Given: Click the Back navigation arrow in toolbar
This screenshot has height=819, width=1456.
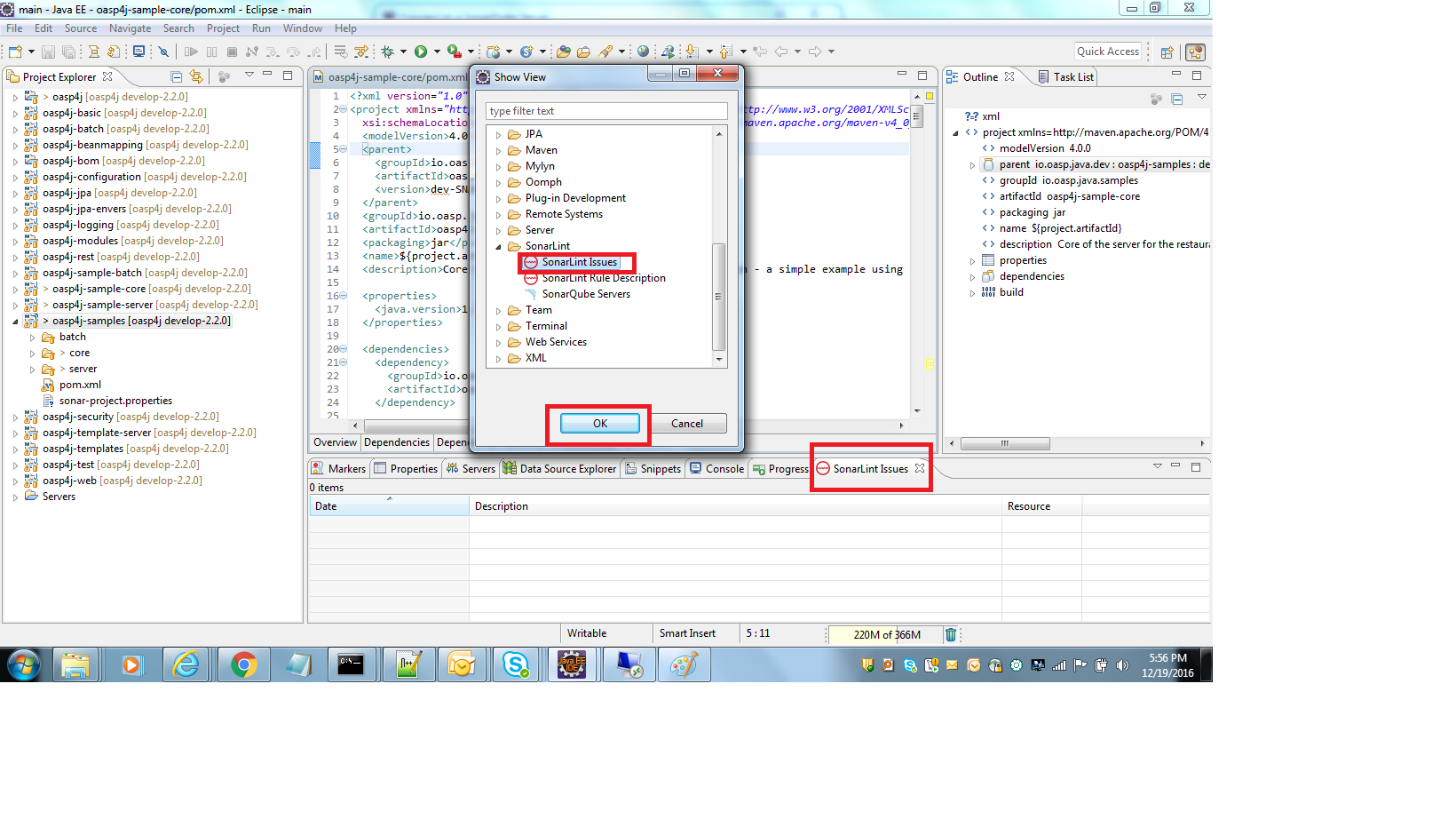Looking at the screenshot, I should [781, 52].
